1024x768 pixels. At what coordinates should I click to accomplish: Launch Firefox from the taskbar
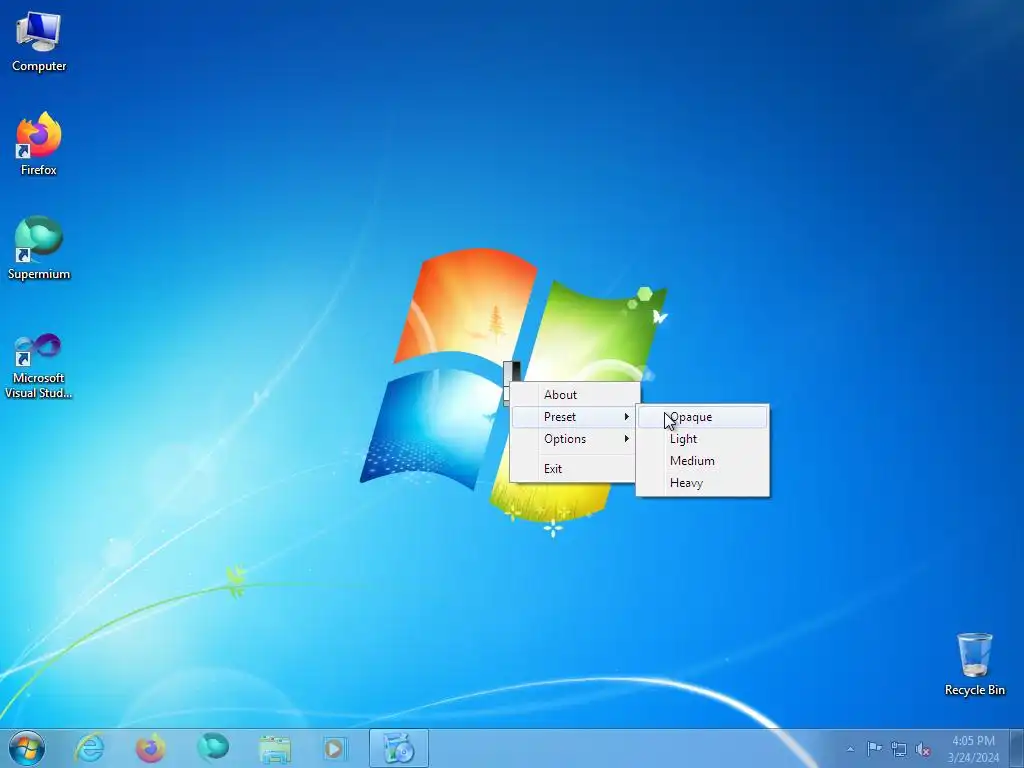(x=150, y=748)
